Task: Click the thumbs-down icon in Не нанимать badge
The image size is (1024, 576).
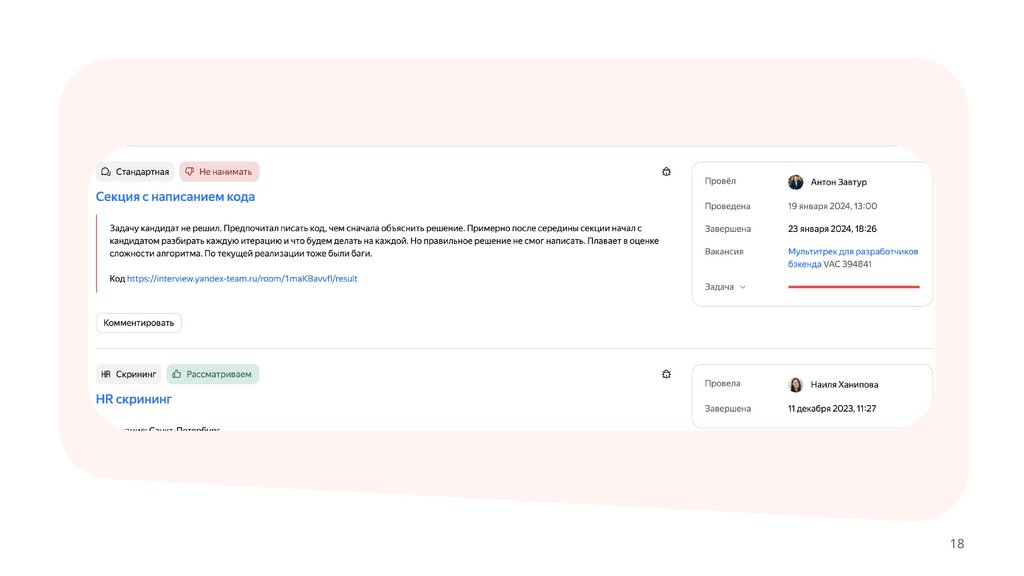Action: 189,172
